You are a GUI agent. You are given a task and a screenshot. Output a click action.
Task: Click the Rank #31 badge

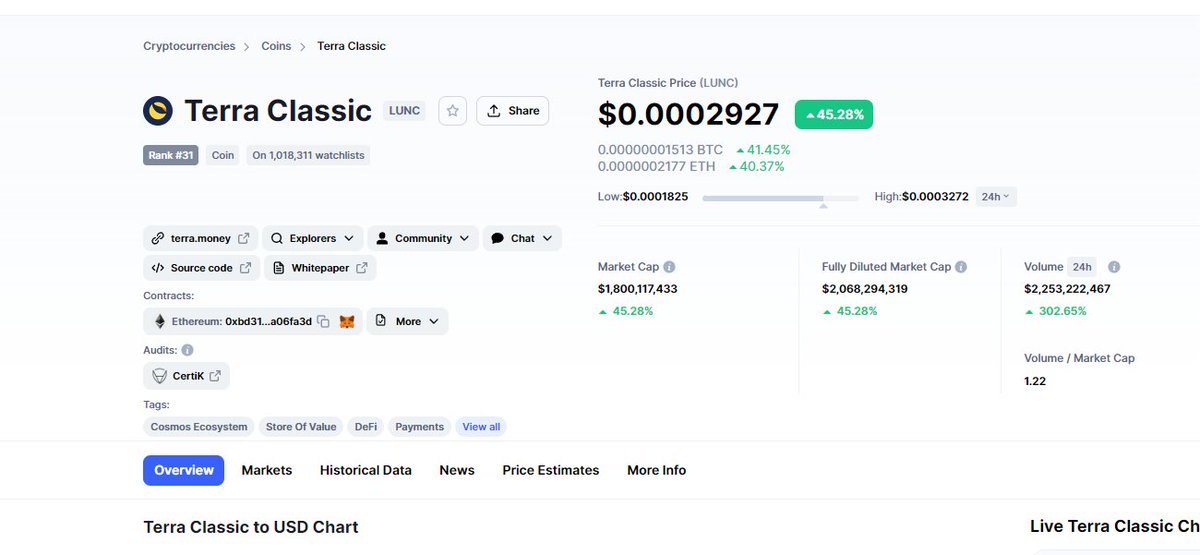tap(171, 155)
